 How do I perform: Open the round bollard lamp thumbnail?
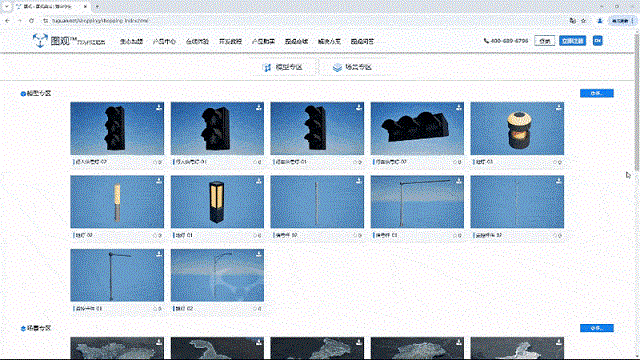coord(517,129)
